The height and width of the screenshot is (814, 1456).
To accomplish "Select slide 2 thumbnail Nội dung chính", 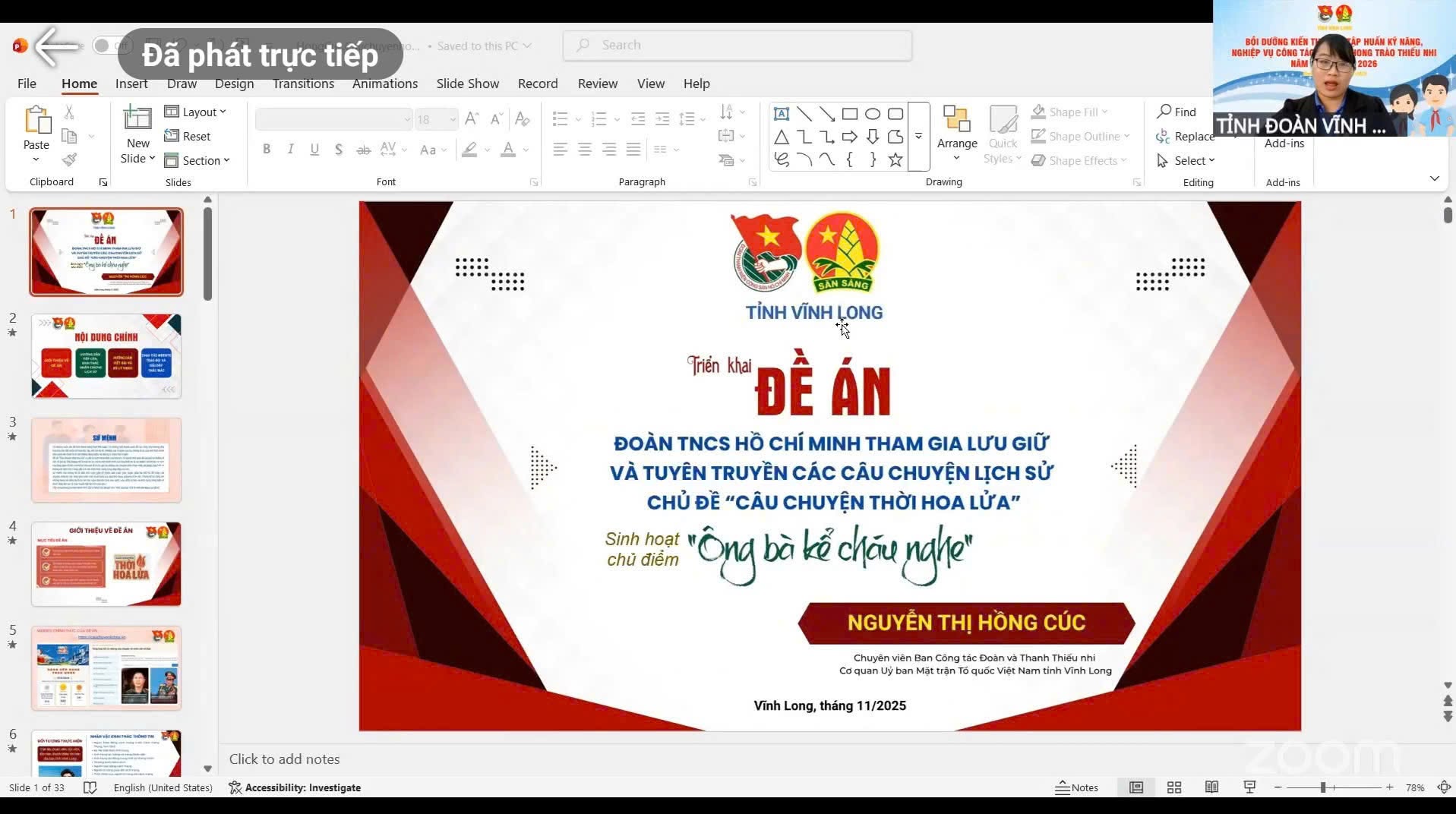I will click(x=106, y=355).
